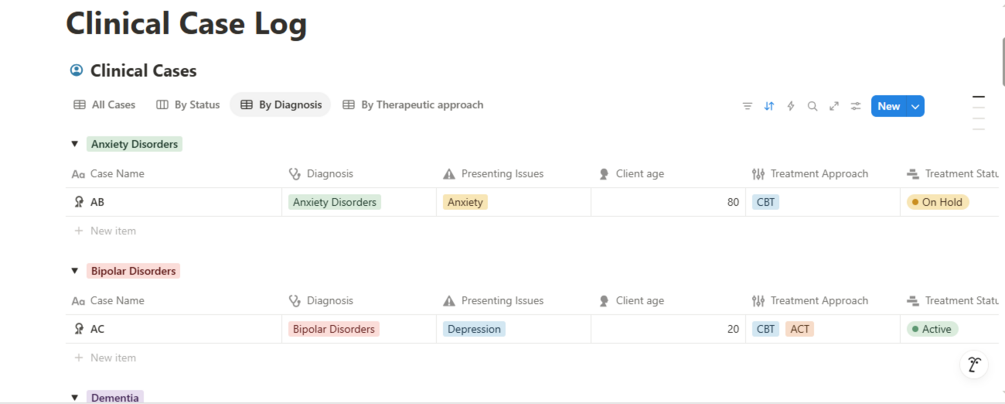Open view settings sliders icon
The height and width of the screenshot is (404, 1005).
coord(856,106)
